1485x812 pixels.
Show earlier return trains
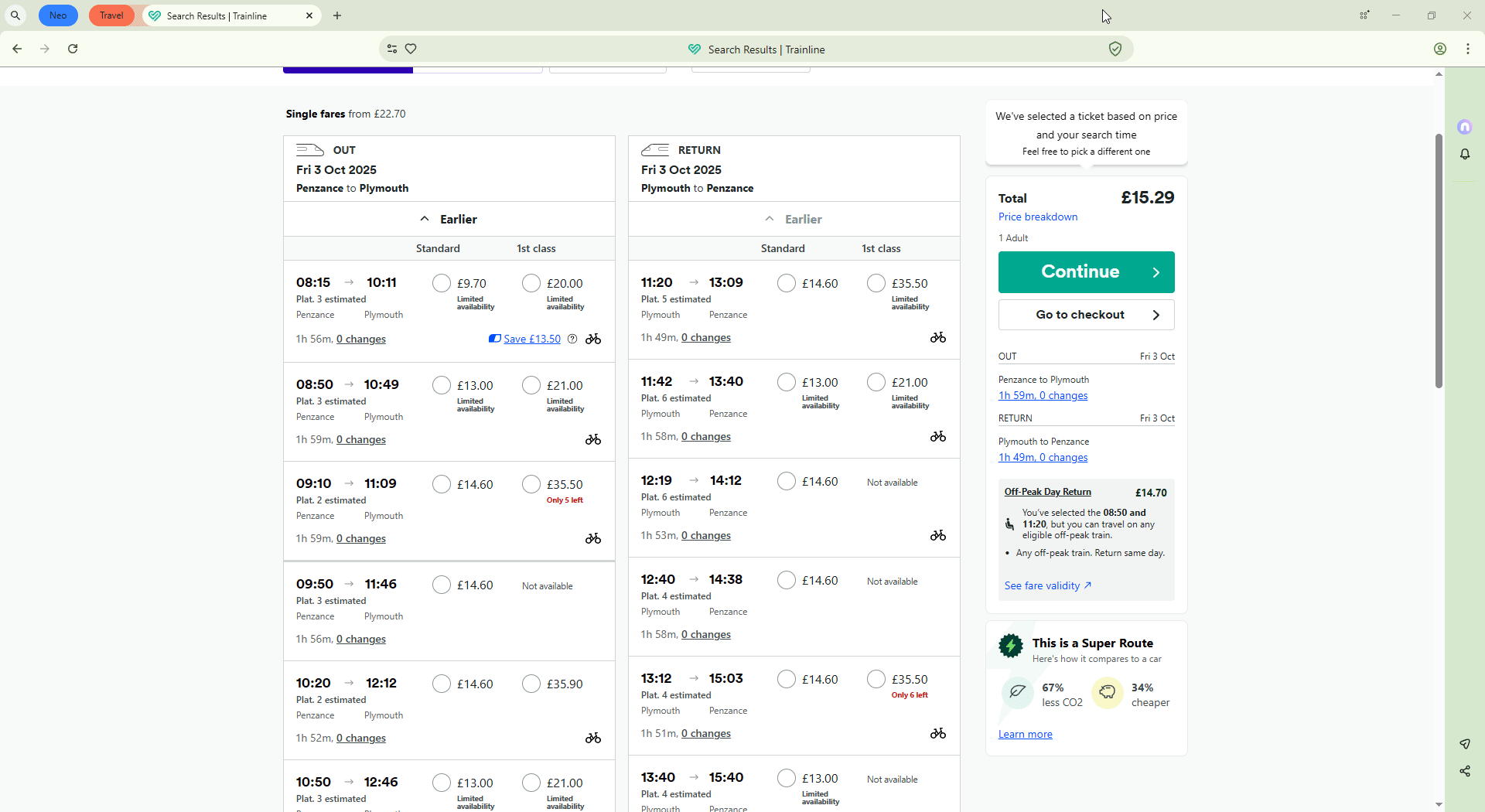tap(794, 219)
